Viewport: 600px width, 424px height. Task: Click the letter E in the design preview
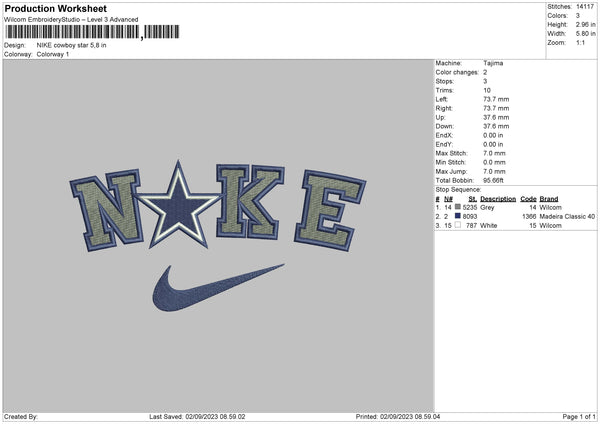coord(330,210)
